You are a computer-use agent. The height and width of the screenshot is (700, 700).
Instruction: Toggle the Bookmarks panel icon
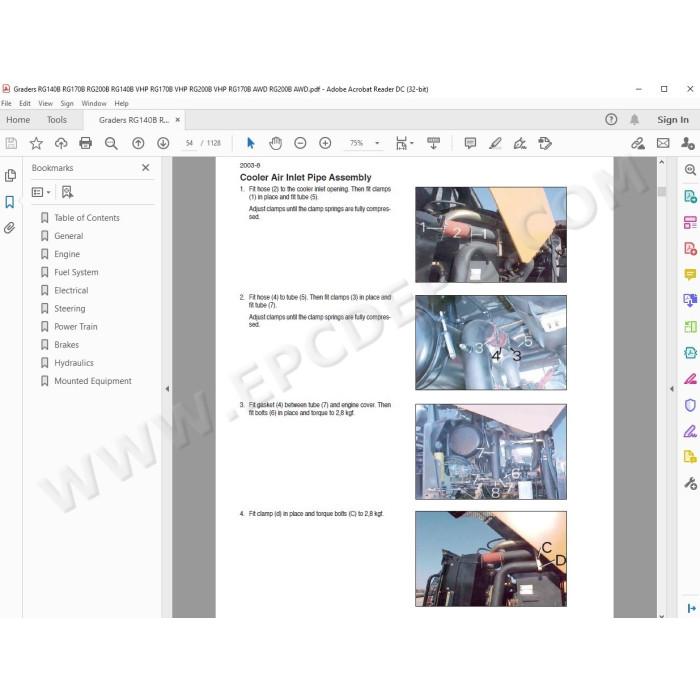(x=9, y=202)
